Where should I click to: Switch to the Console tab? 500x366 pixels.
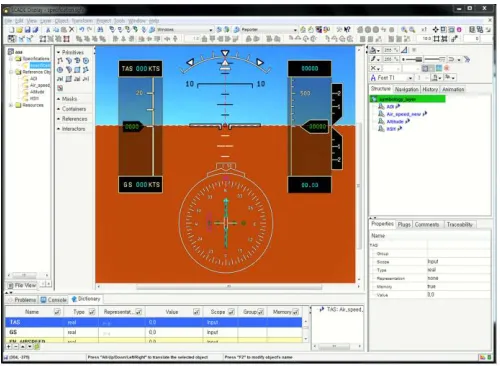[54, 300]
